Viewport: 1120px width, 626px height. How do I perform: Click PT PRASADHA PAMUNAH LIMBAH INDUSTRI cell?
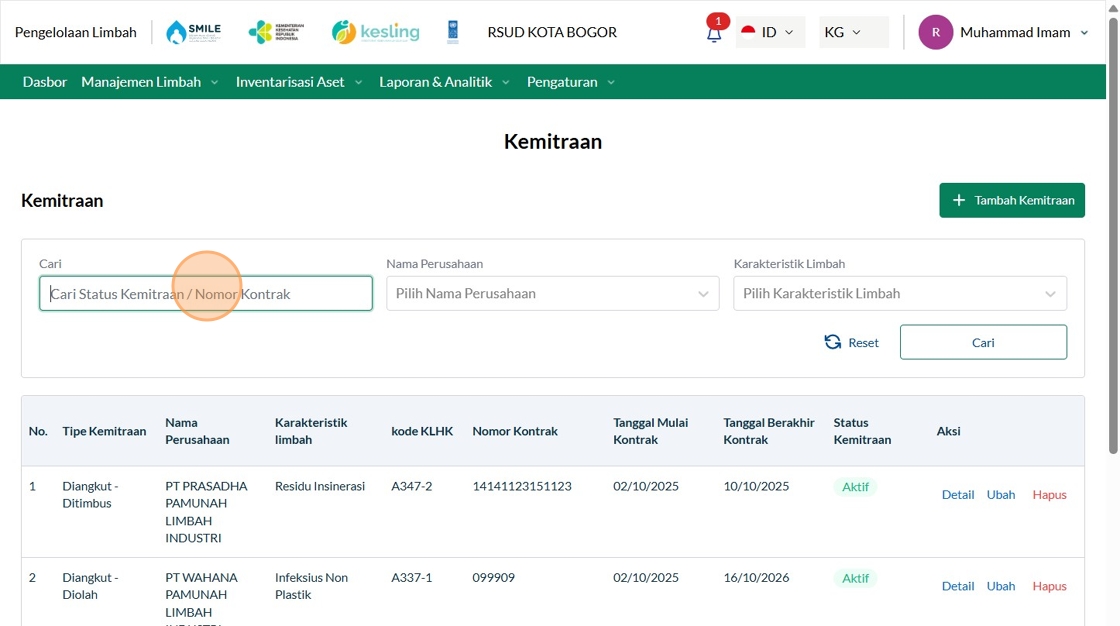point(206,512)
